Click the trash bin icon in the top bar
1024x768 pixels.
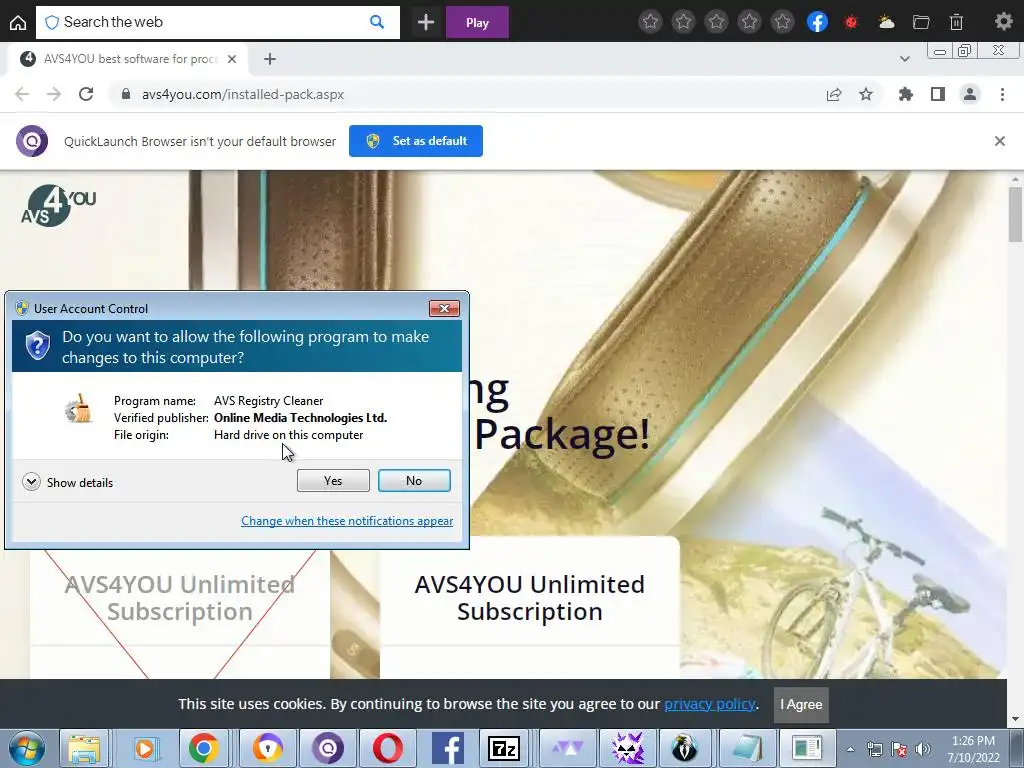tap(956, 22)
